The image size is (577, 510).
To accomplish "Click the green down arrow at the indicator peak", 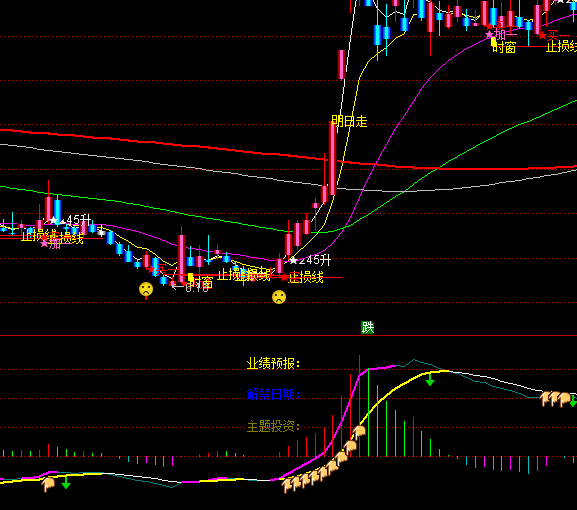I will tap(430, 379).
